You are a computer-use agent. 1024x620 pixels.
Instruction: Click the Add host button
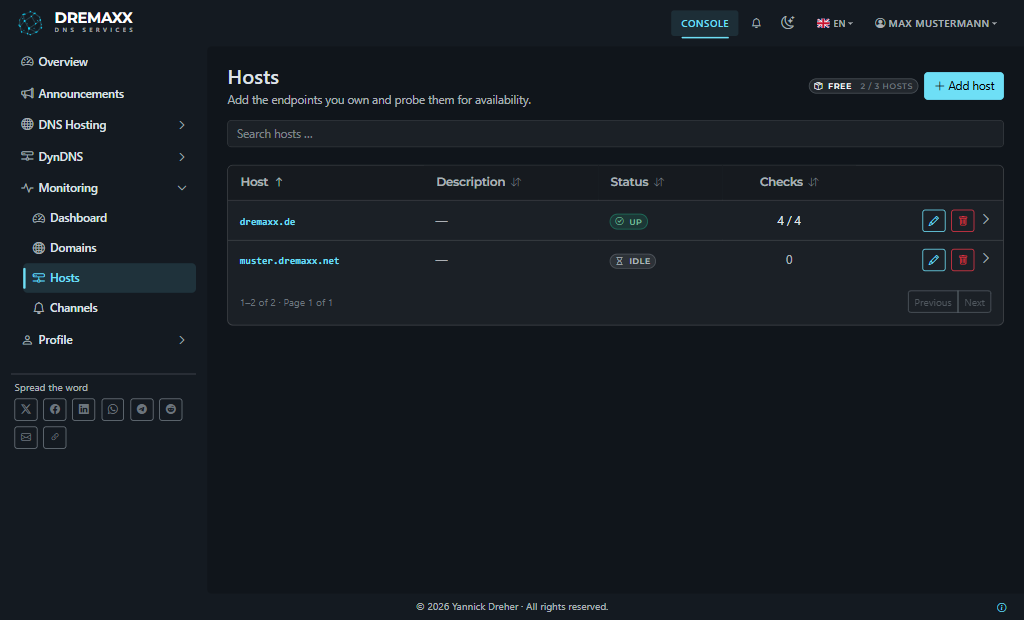(x=963, y=86)
